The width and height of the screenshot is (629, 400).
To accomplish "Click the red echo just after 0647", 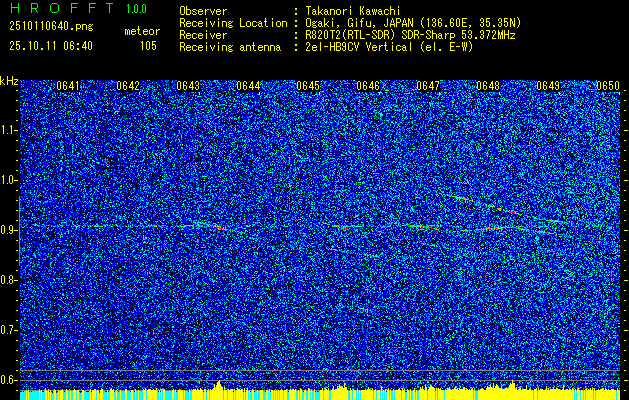I will pos(431,227).
